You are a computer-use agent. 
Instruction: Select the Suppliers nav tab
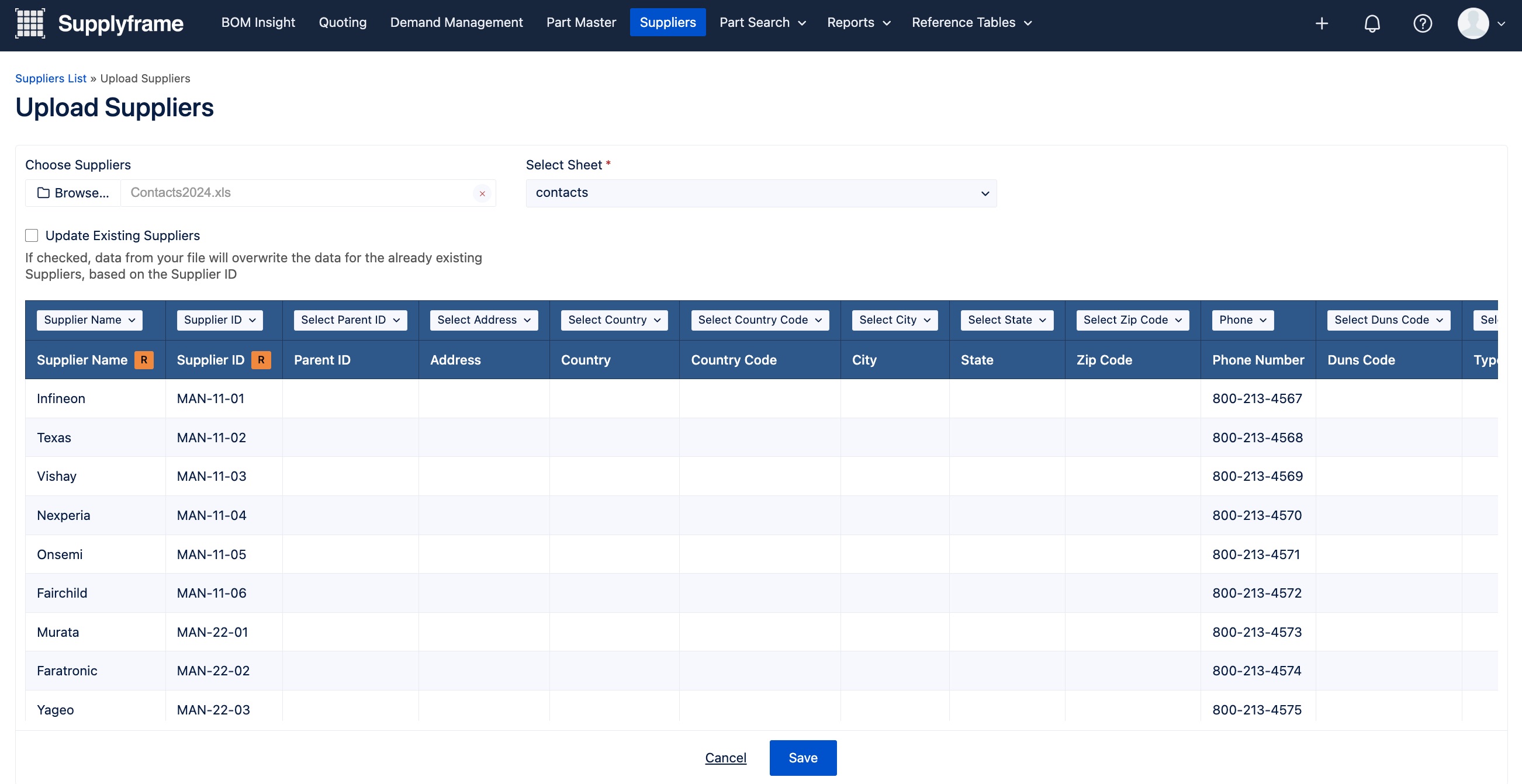667,22
